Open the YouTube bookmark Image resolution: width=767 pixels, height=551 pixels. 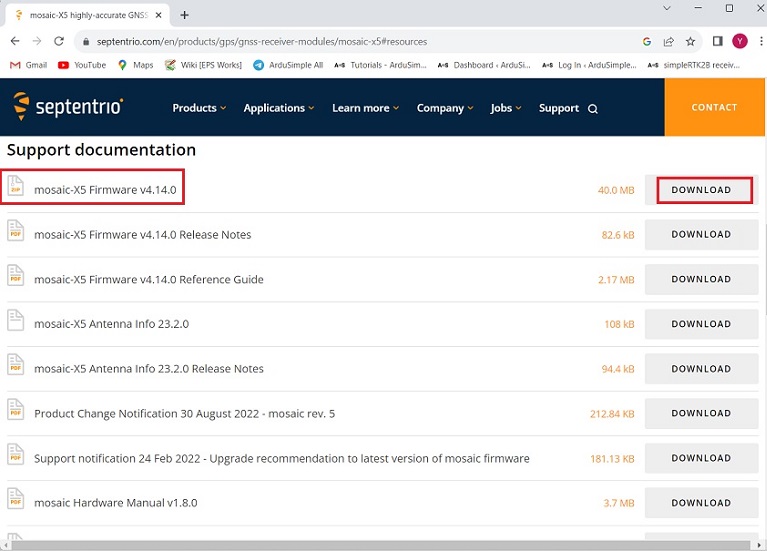pyautogui.click(x=82, y=65)
